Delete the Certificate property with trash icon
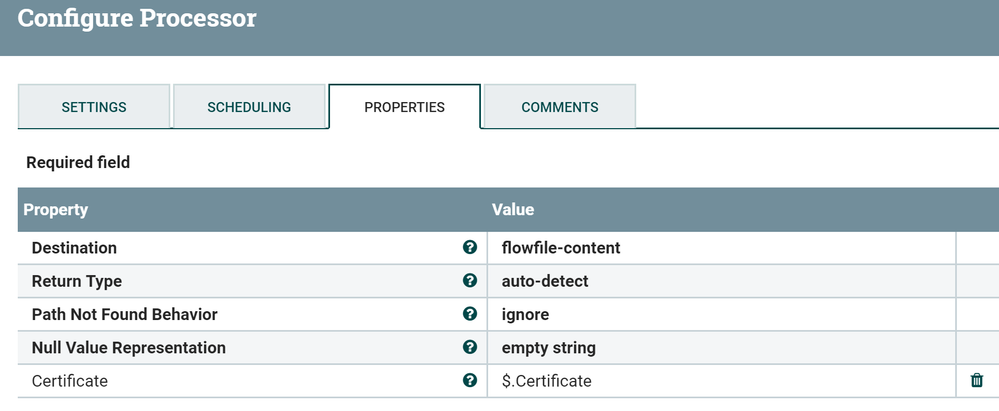Image resolution: width=999 pixels, height=411 pixels. (x=977, y=380)
